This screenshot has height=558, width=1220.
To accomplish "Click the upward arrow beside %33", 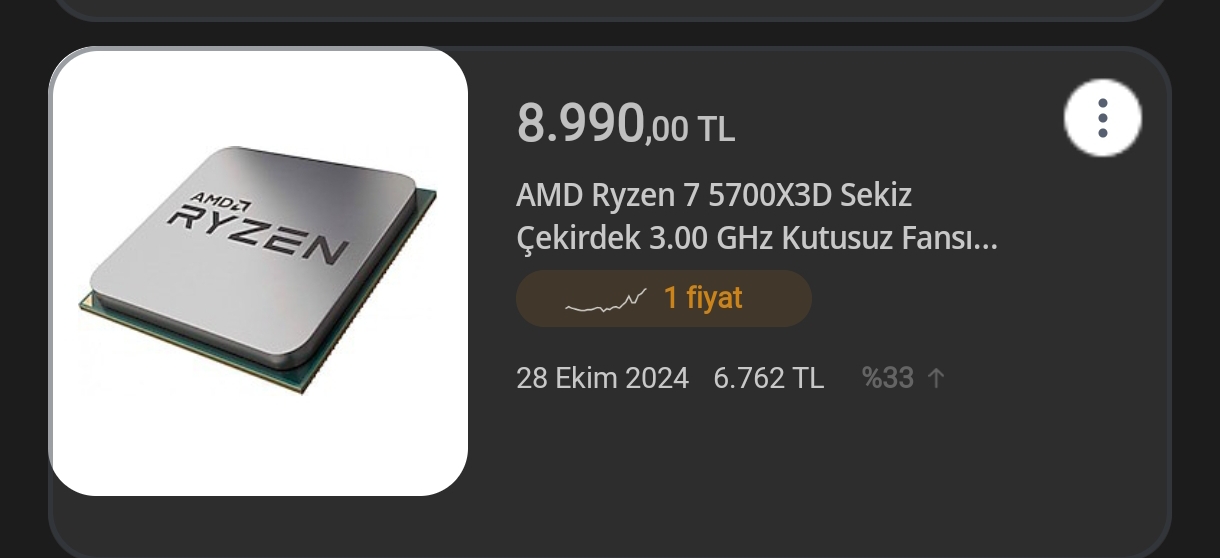I will [x=935, y=378].
